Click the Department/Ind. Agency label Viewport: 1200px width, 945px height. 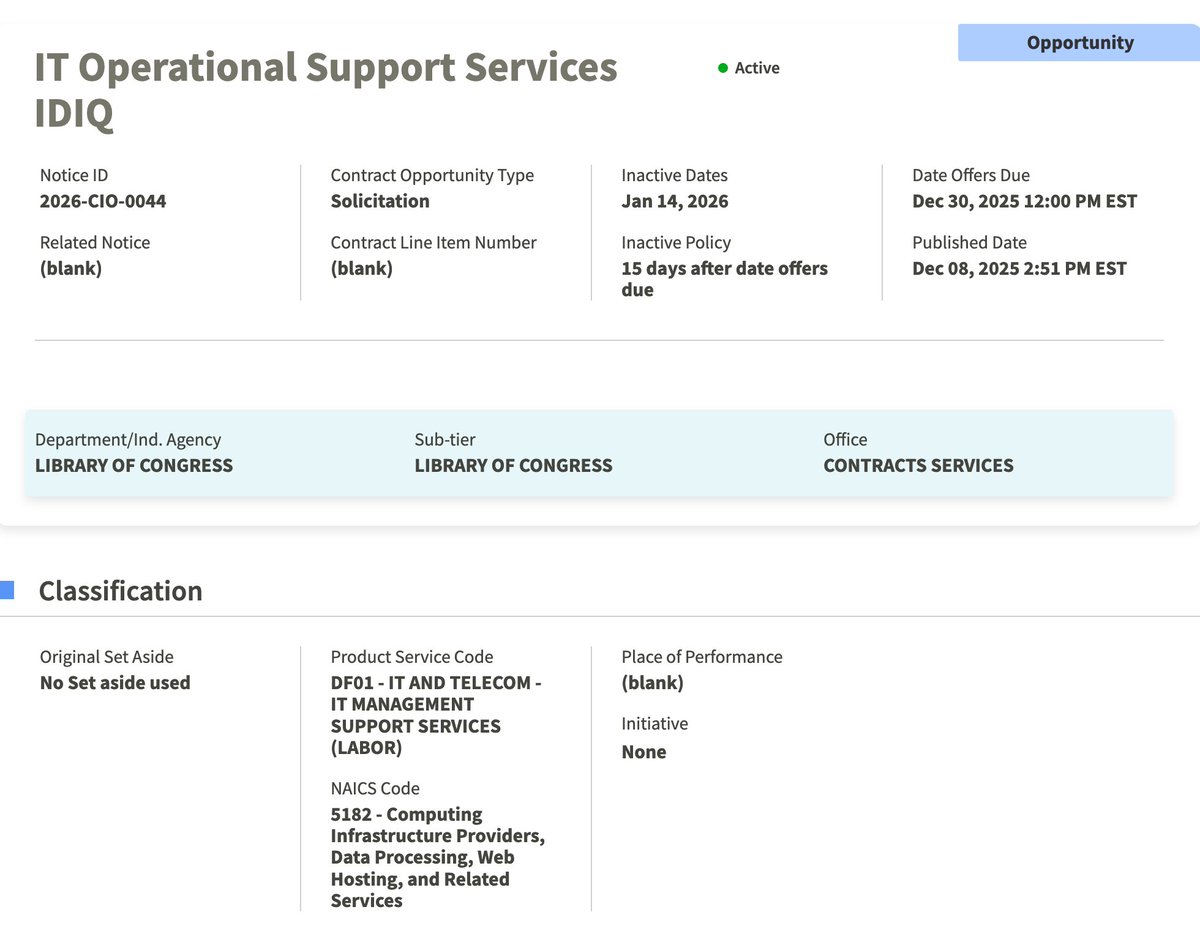click(x=128, y=439)
